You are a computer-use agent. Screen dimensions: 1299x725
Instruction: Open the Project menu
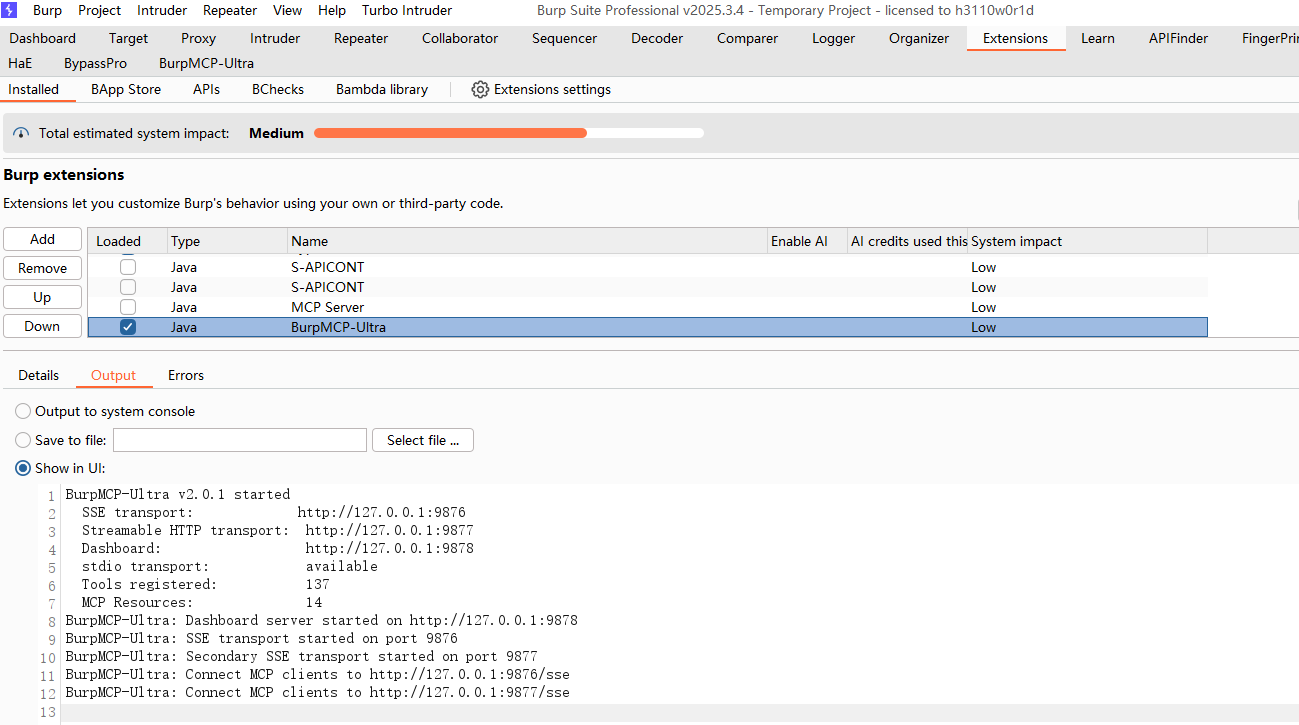coord(100,10)
